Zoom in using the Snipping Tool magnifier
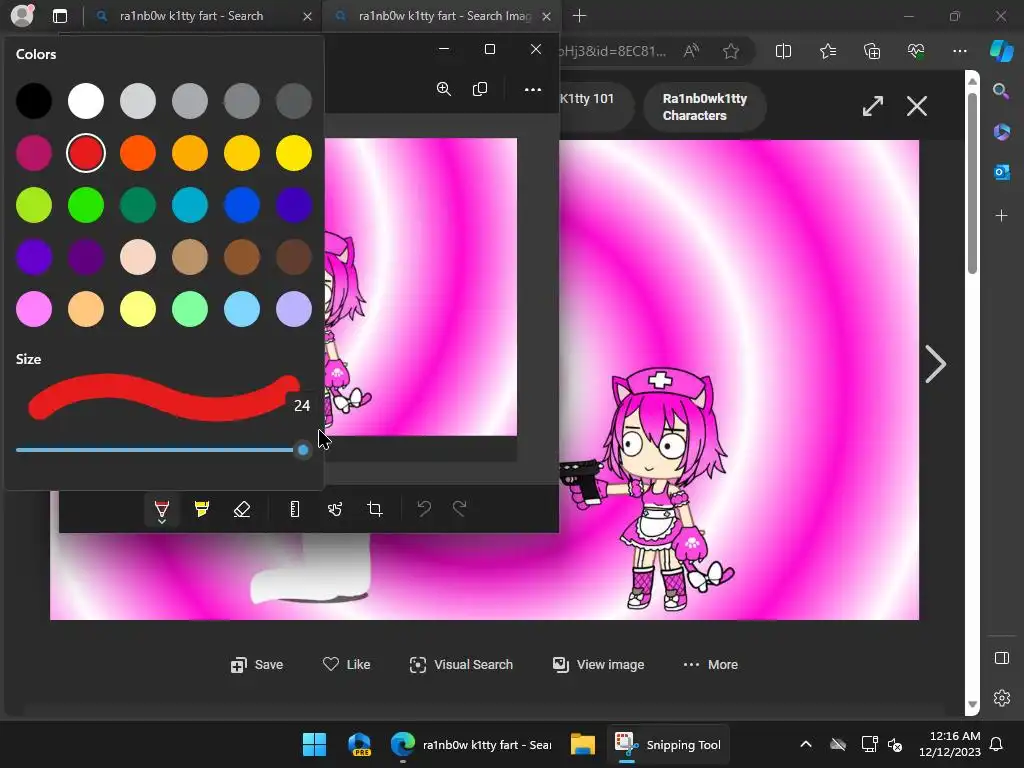The height and width of the screenshot is (768, 1024). tap(444, 89)
